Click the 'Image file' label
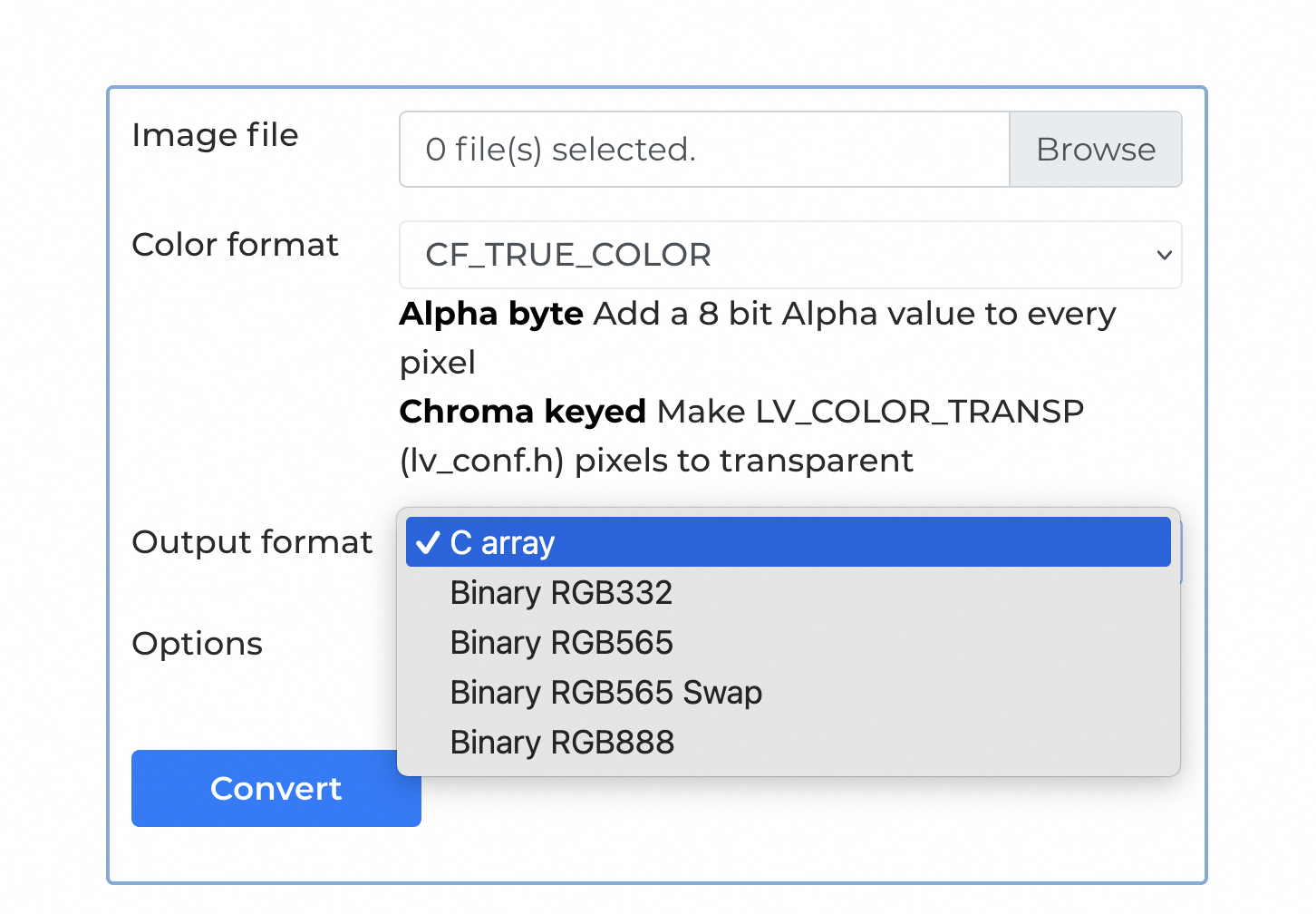Image resolution: width=1316 pixels, height=914 pixels. tap(215, 135)
